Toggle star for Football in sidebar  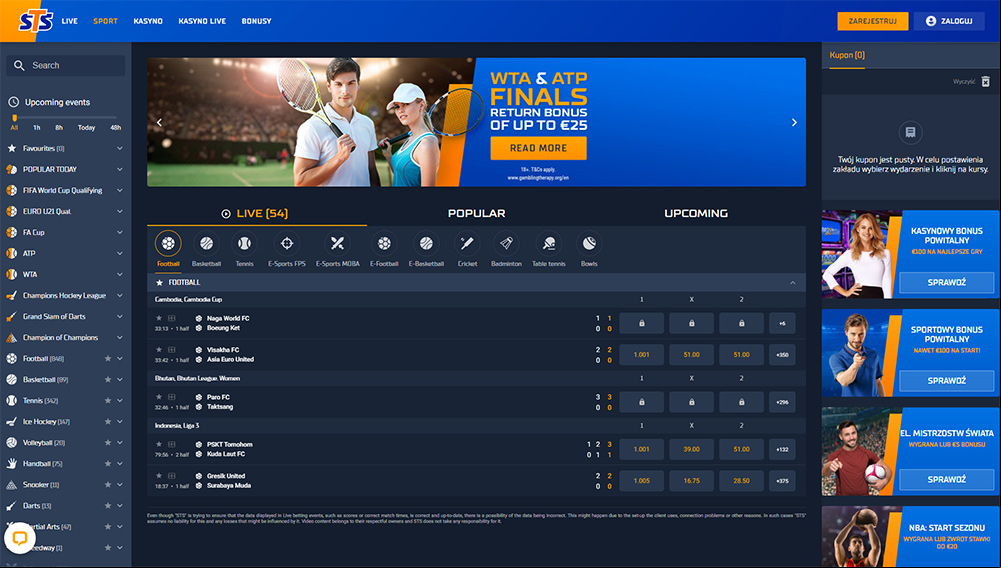point(108,359)
